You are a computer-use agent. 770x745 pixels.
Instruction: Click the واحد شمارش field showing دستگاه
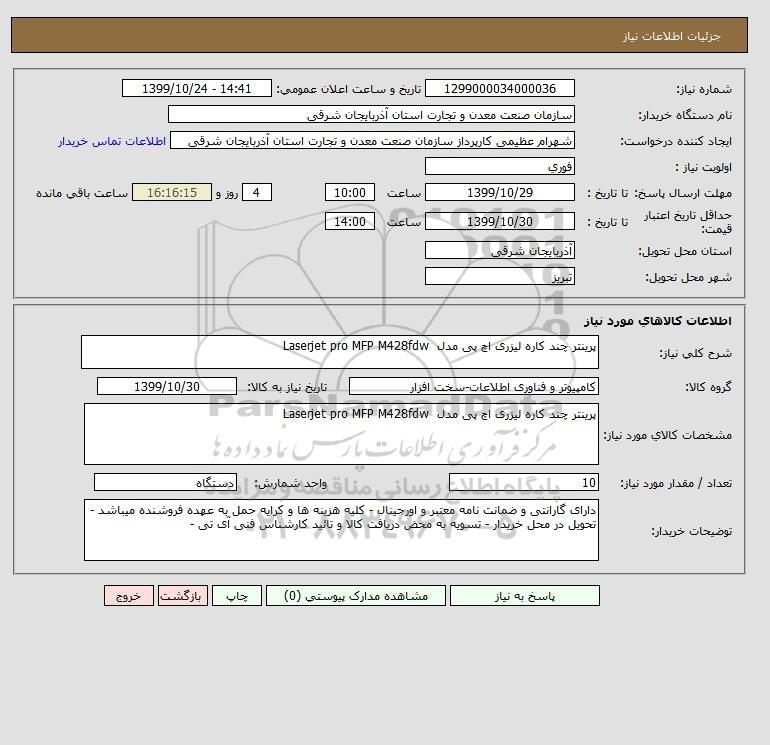coord(165,483)
